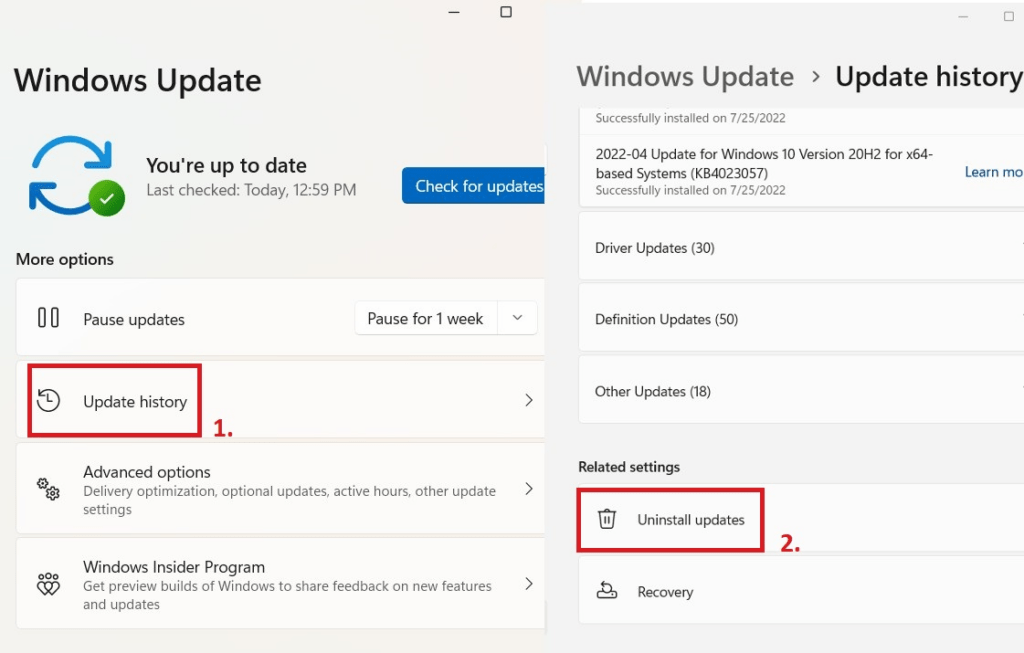Open Update history via its chevron
The width and height of the screenshot is (1024, 653).
[528, 399]
